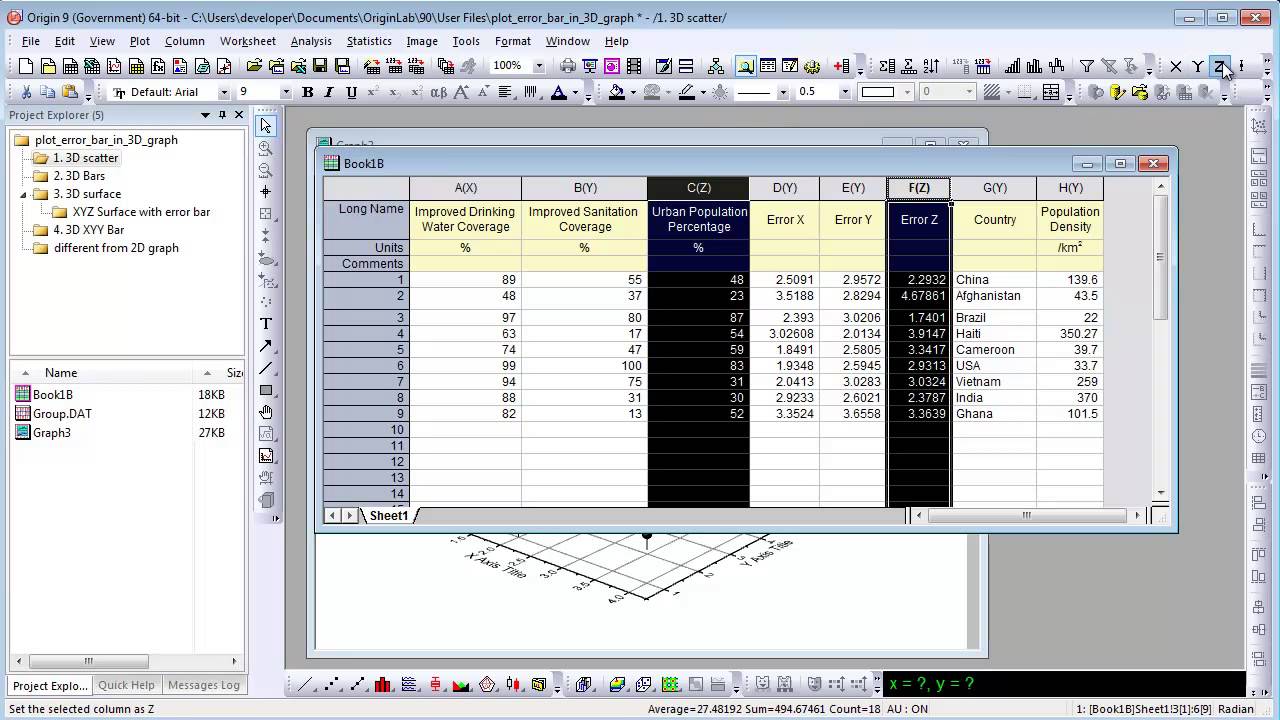Click the Greek symbols αβ icon

click(x=439, y=92)
